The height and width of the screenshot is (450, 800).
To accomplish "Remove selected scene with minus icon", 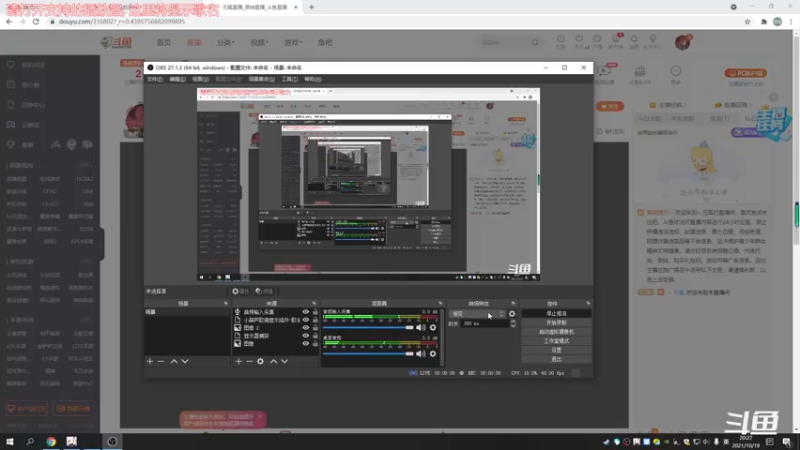I will pos(161,361).
